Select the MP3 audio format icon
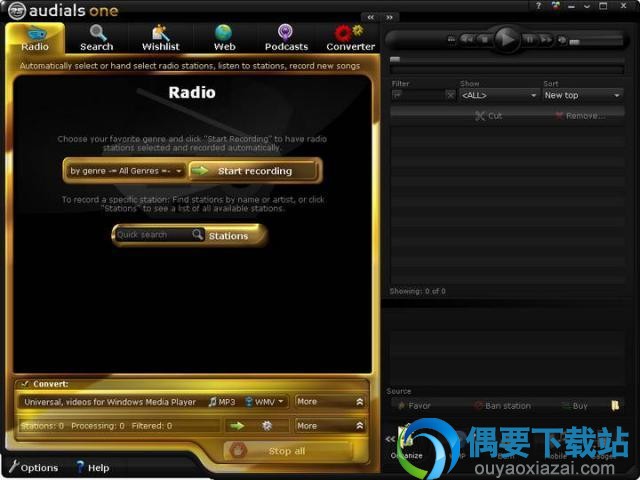 point(222,402)
